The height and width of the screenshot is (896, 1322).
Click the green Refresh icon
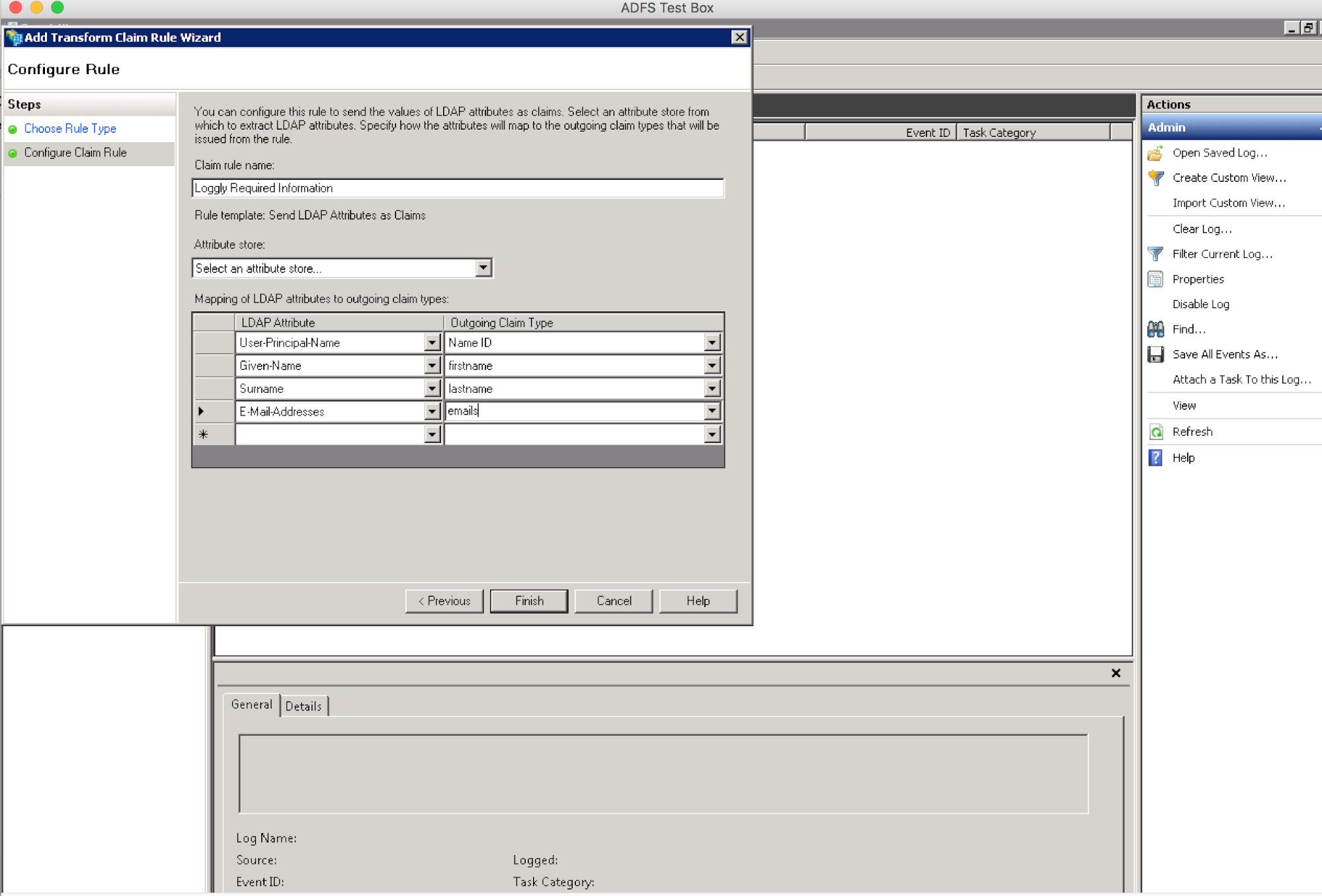[x=1155, y=432]
